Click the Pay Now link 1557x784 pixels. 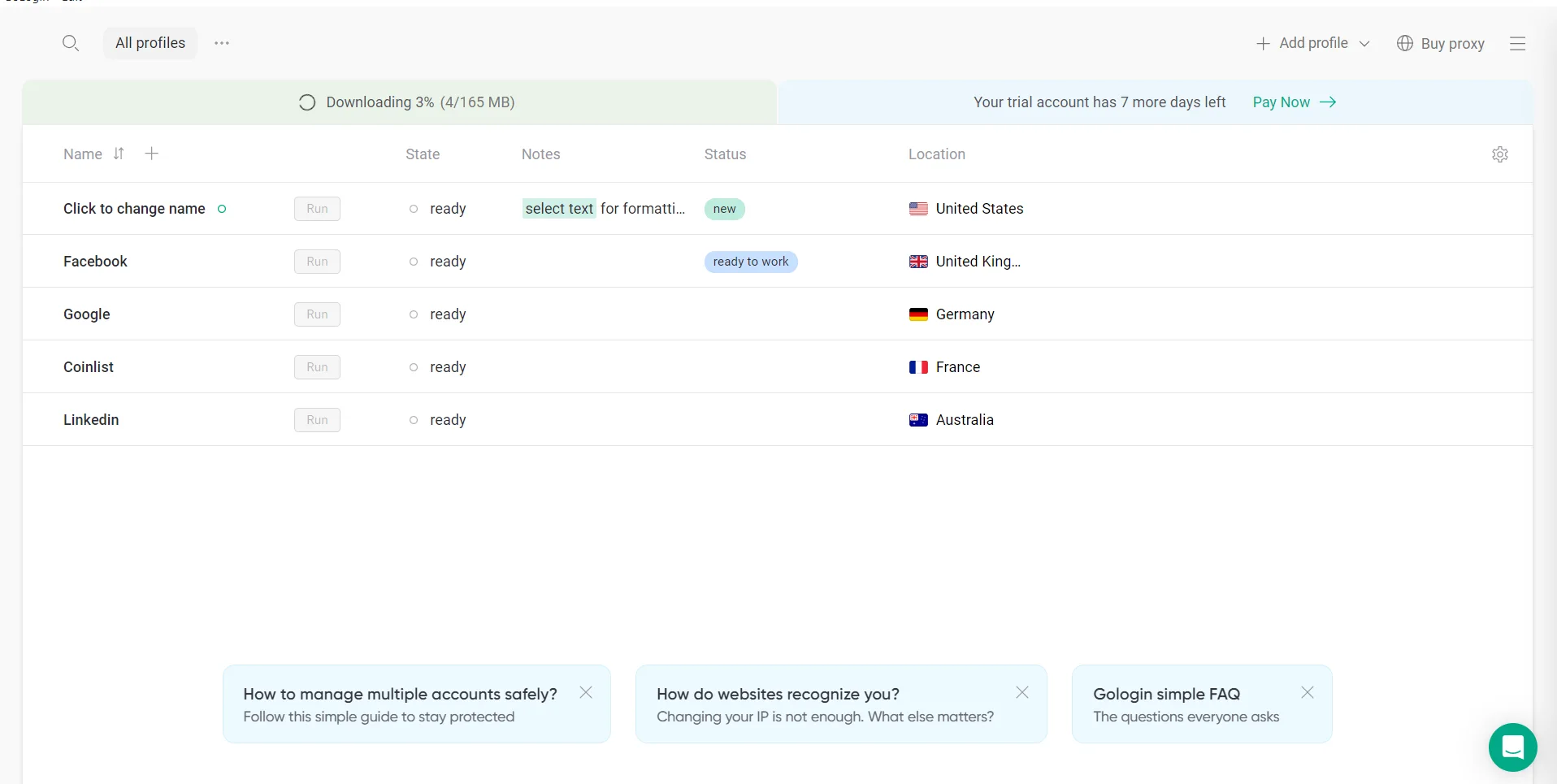1294,102
